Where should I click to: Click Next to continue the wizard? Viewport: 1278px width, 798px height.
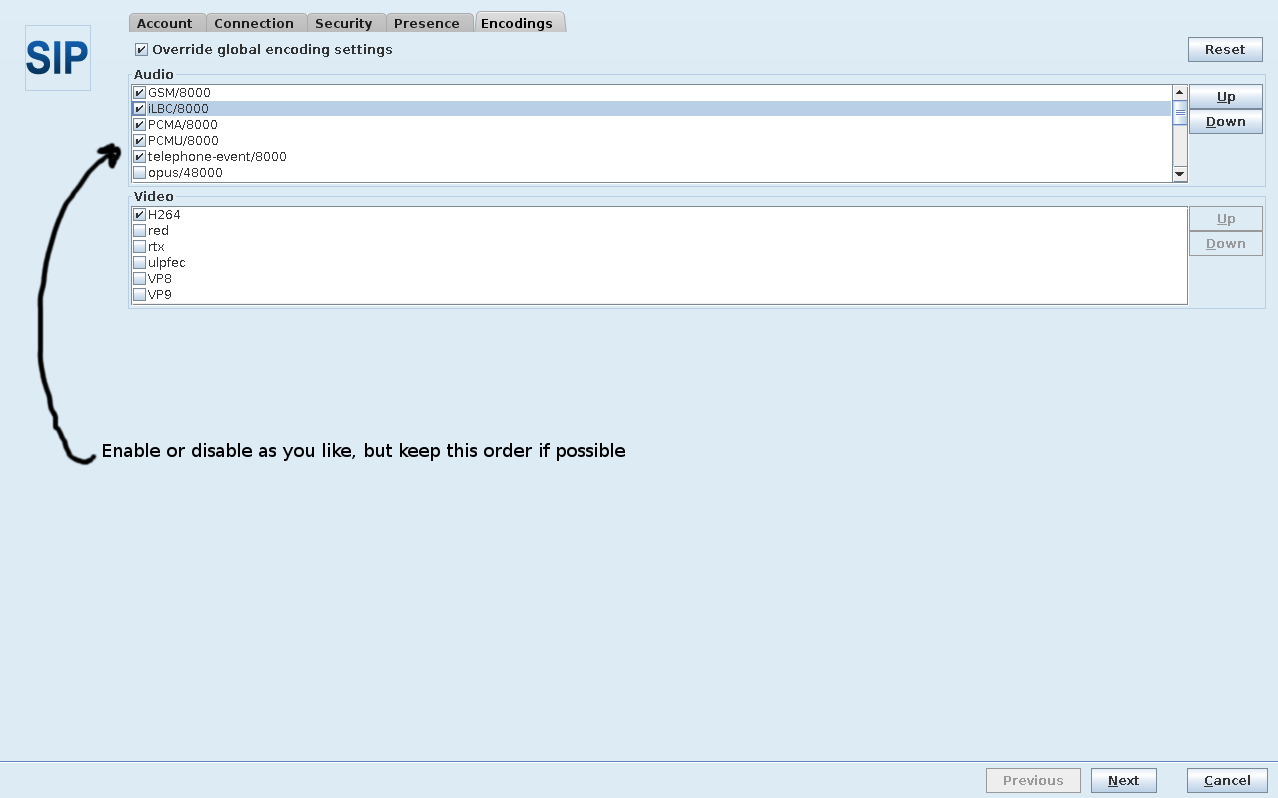click(x=1123, y=781)
